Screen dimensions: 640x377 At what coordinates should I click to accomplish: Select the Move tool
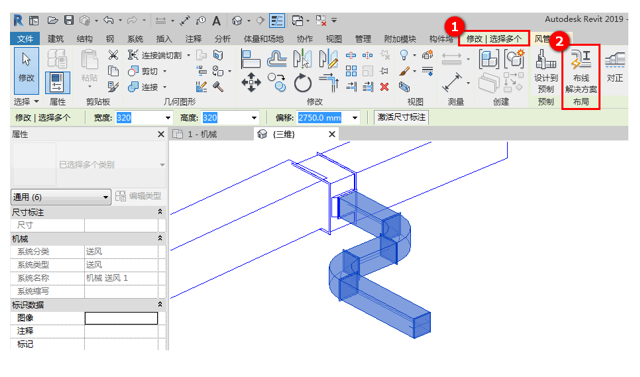pos(251,82)
